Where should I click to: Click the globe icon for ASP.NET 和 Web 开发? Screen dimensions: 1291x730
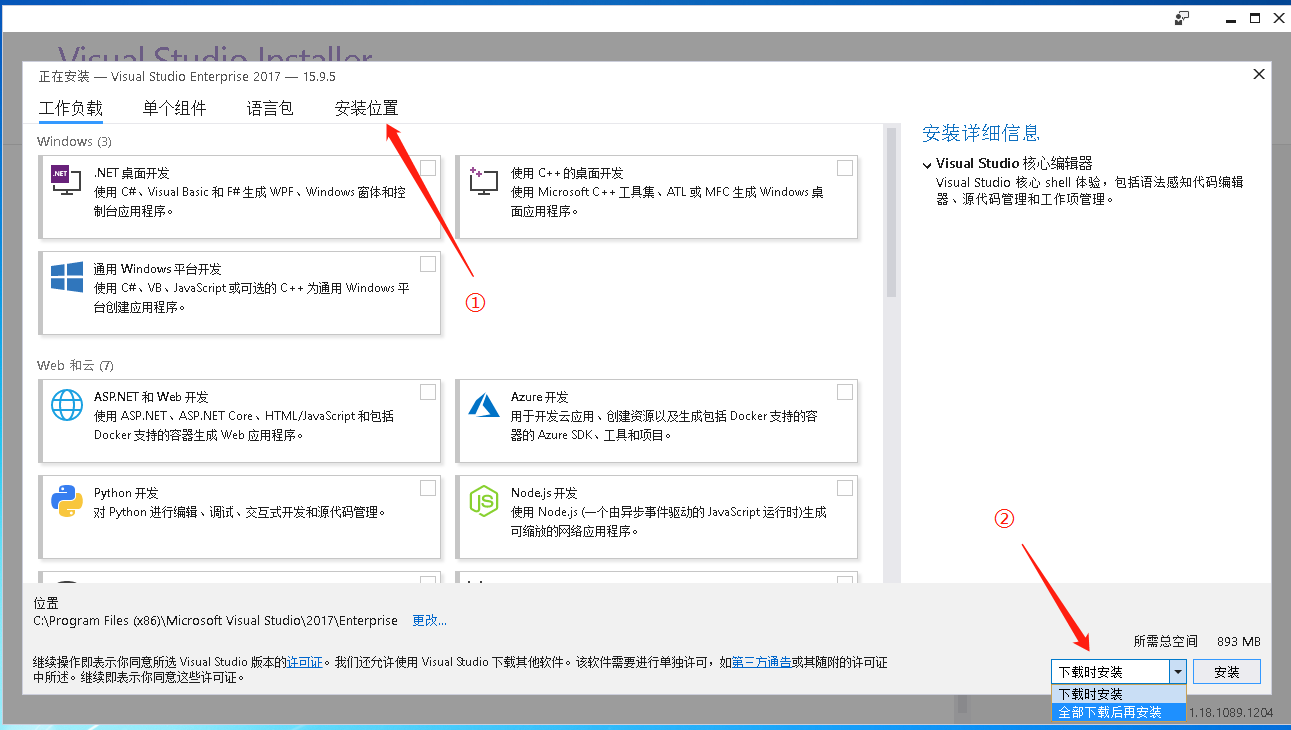(66, 403)
